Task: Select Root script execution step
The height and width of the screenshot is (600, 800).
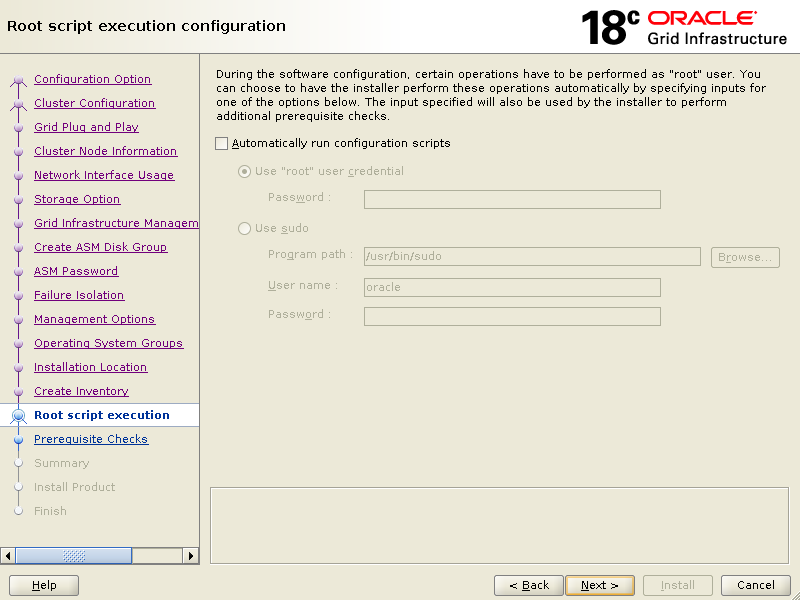Action: [102, 415]
